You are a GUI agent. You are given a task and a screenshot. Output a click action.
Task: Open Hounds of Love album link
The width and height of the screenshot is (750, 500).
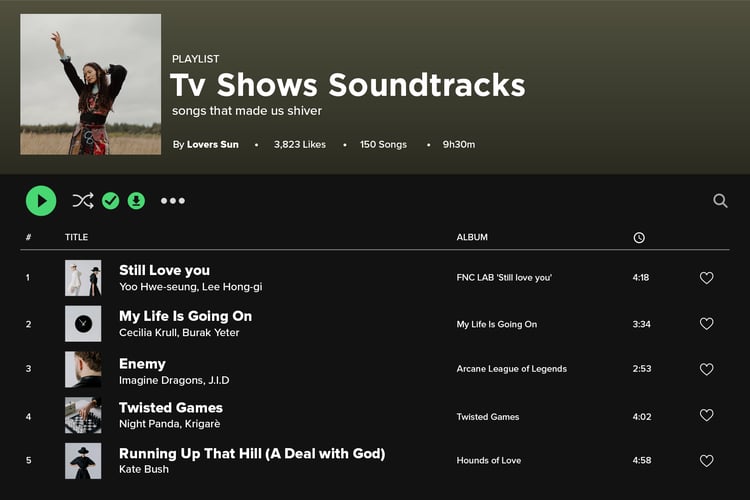tap(489, 460)
